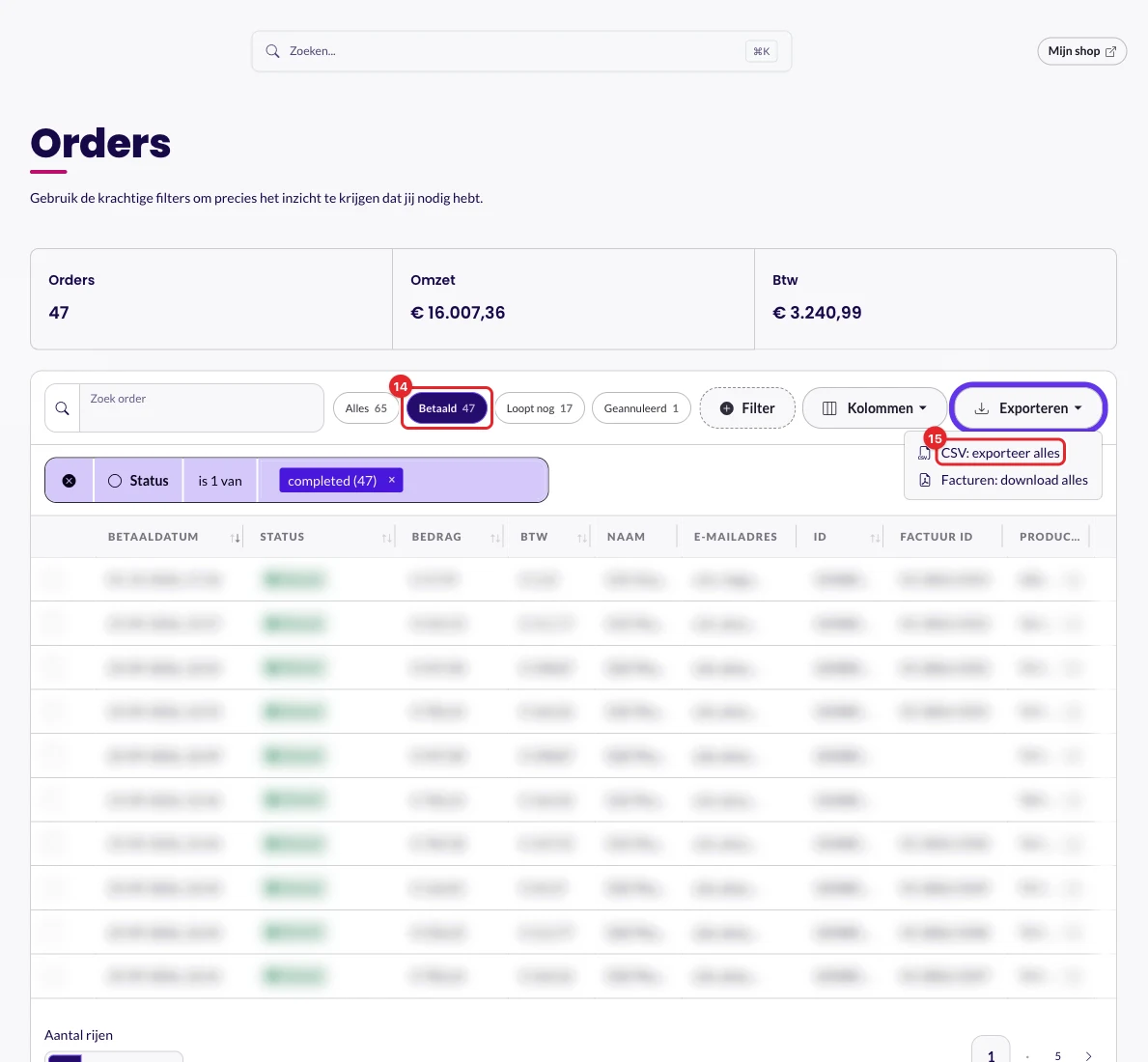
Task: Collapse the Exporteren dropdown menu
Action: pyautogui.click(x=1028, y=407)
